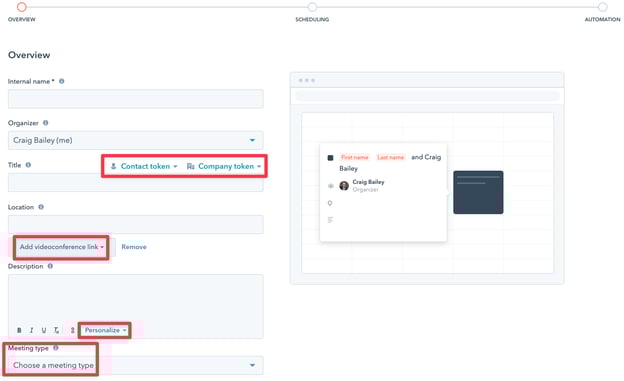
Task: Click the dark calendar event block
Action: click(478, 192)
